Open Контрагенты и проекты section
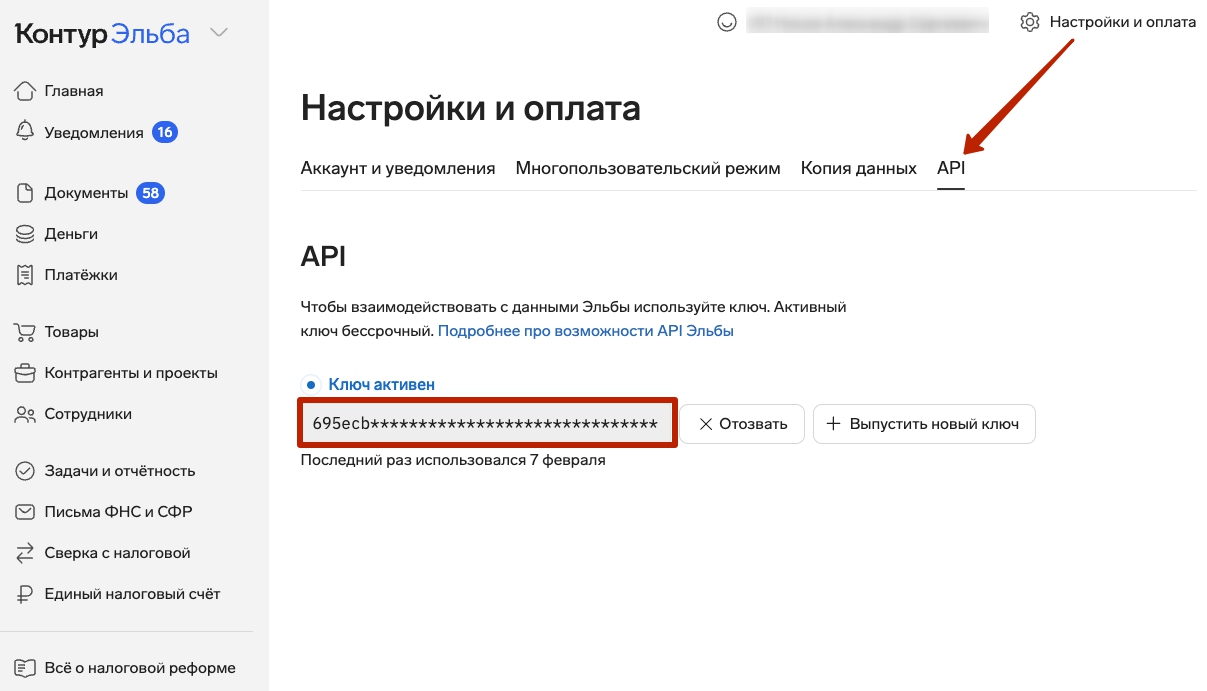 pyautogui.click(x=131, y=373)
